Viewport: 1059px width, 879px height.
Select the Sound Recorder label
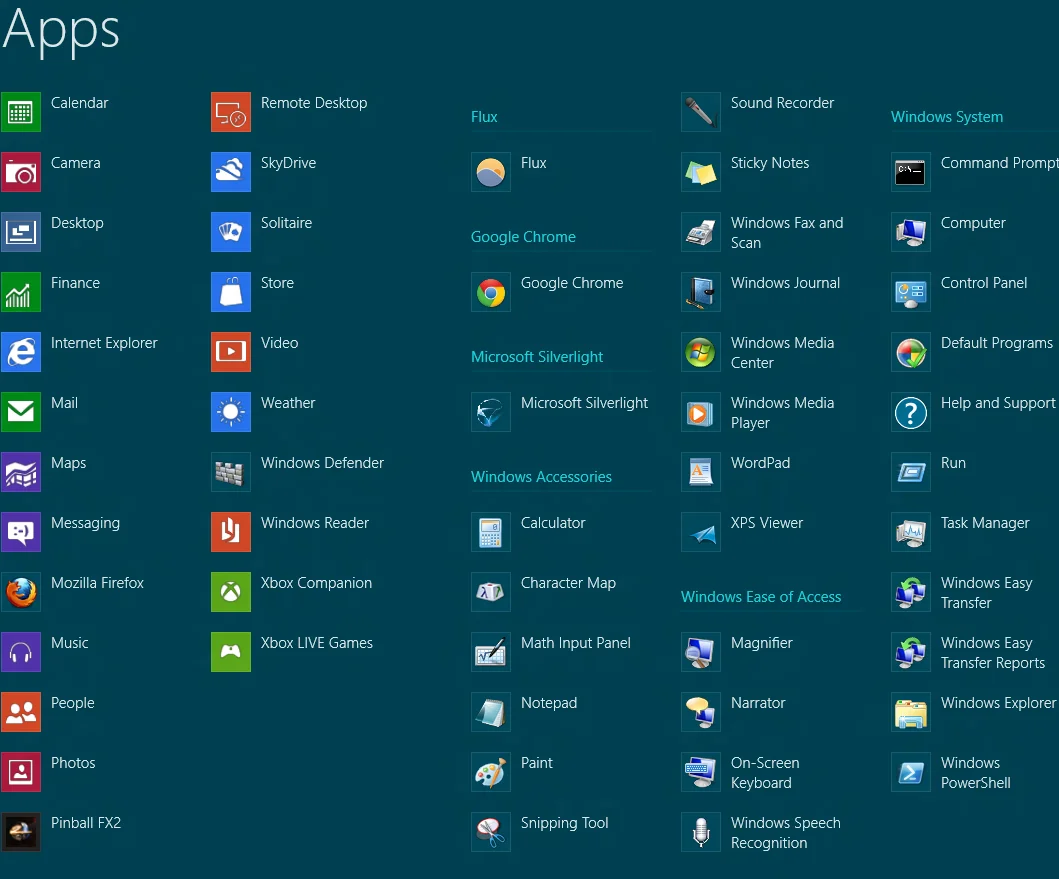tap(782, 103)
